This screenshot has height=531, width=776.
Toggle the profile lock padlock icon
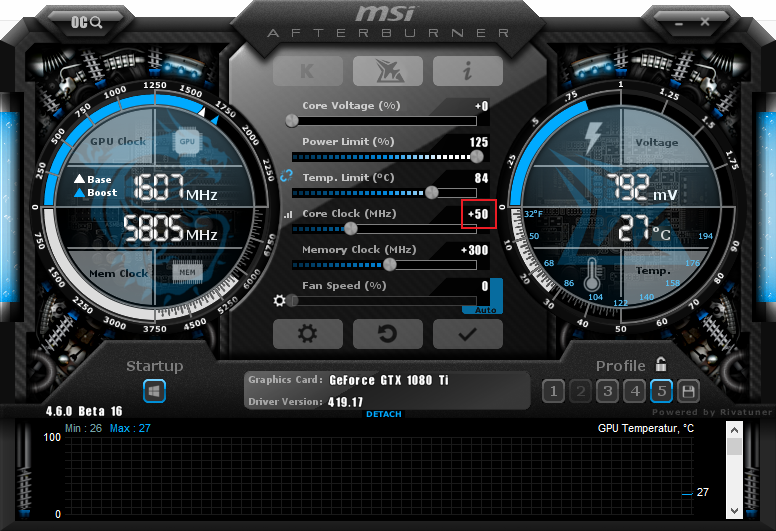click(661, 365)
